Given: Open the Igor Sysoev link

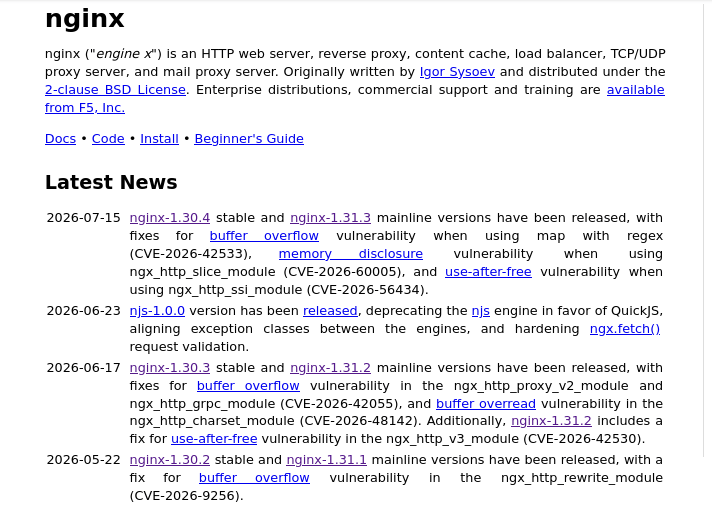Looking at the screenshot, I should tap(457, 72).
